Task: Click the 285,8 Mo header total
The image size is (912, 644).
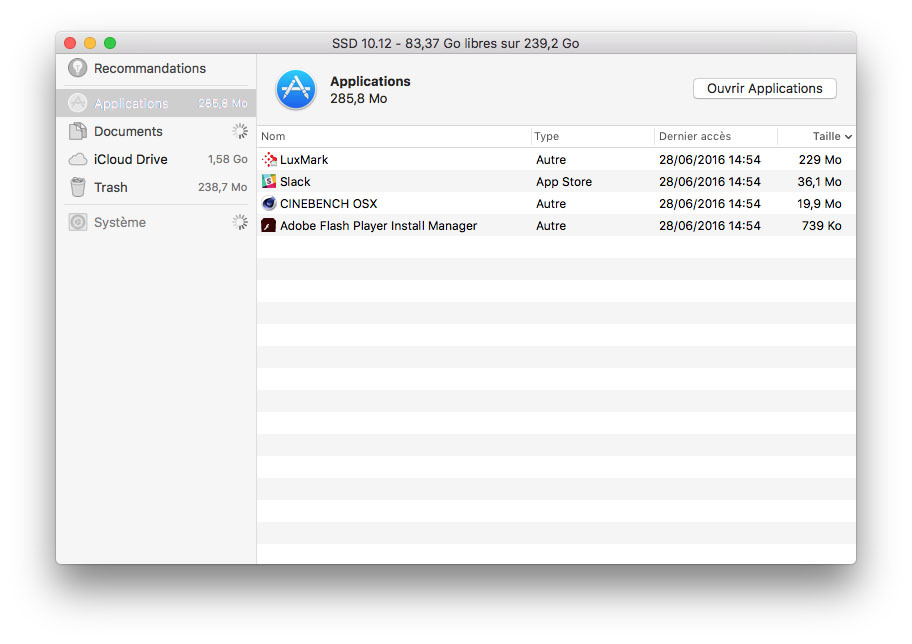Action: pos(358,99)
